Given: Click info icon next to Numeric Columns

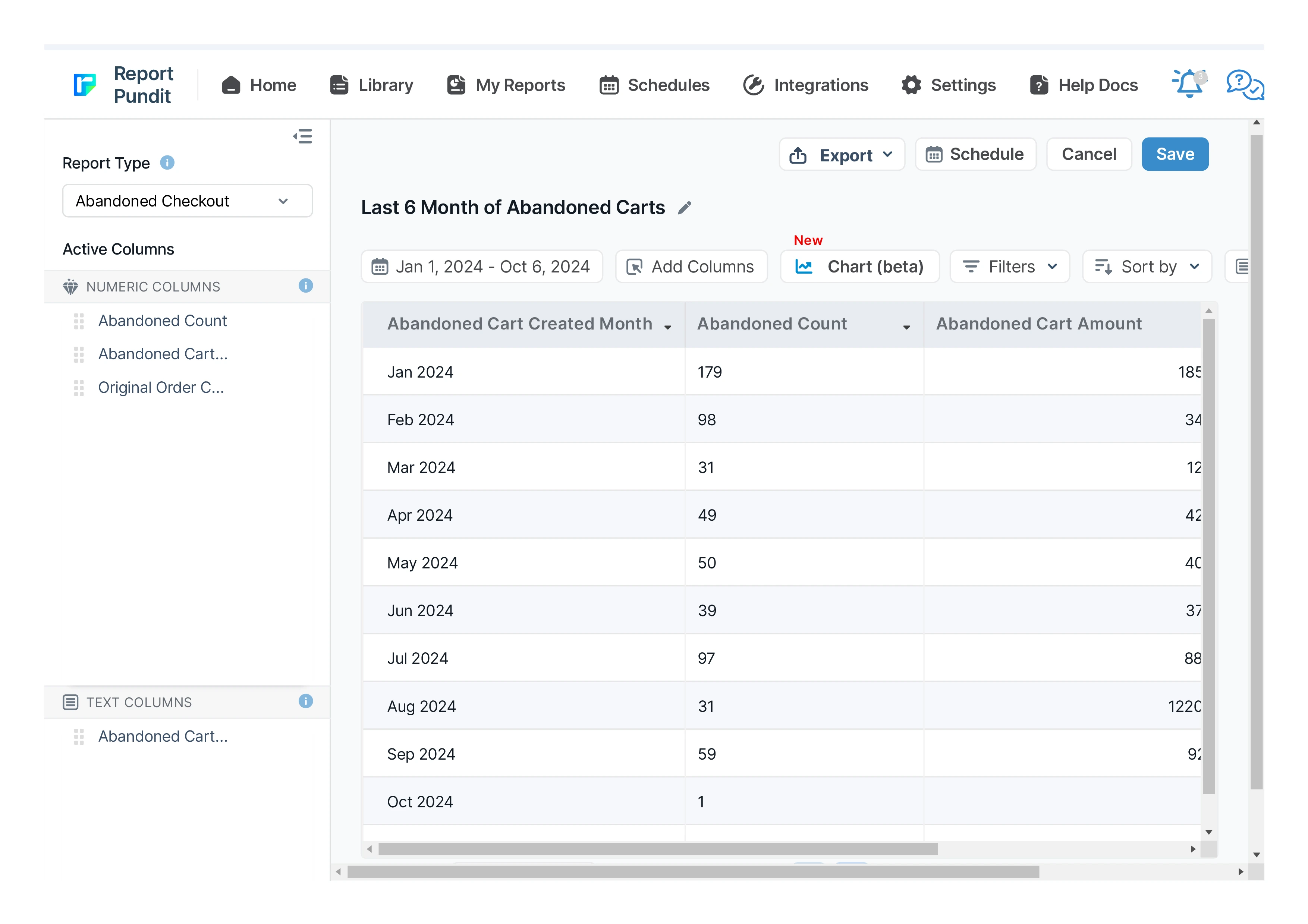Looking at the screenshot, I should tap(305, 286).
